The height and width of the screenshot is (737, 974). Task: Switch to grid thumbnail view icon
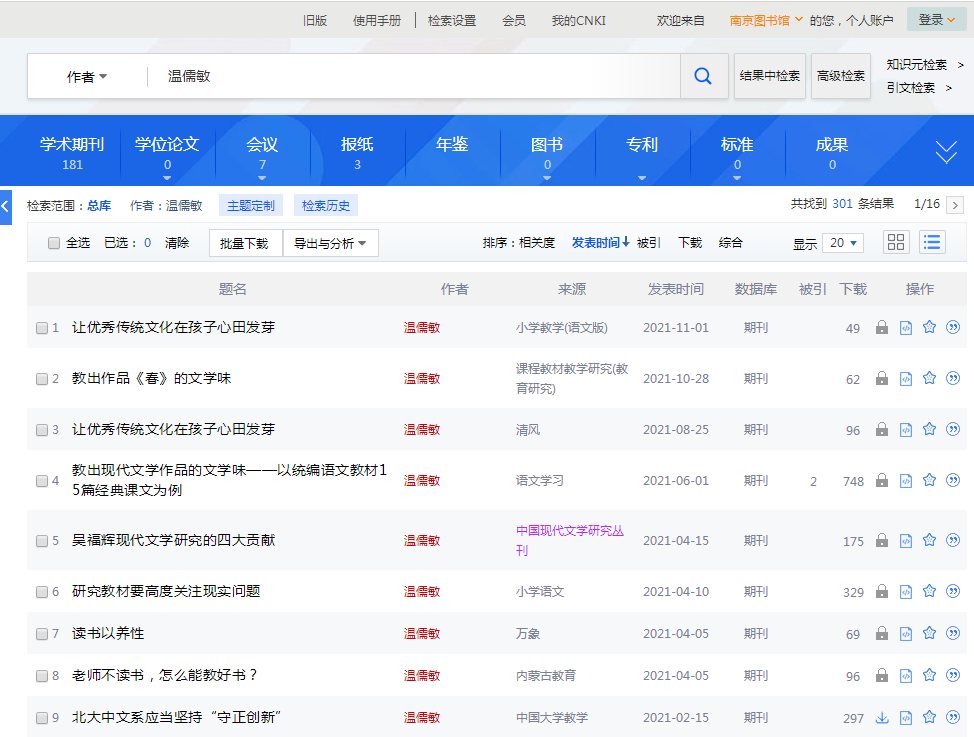click(x=896, y=242)
